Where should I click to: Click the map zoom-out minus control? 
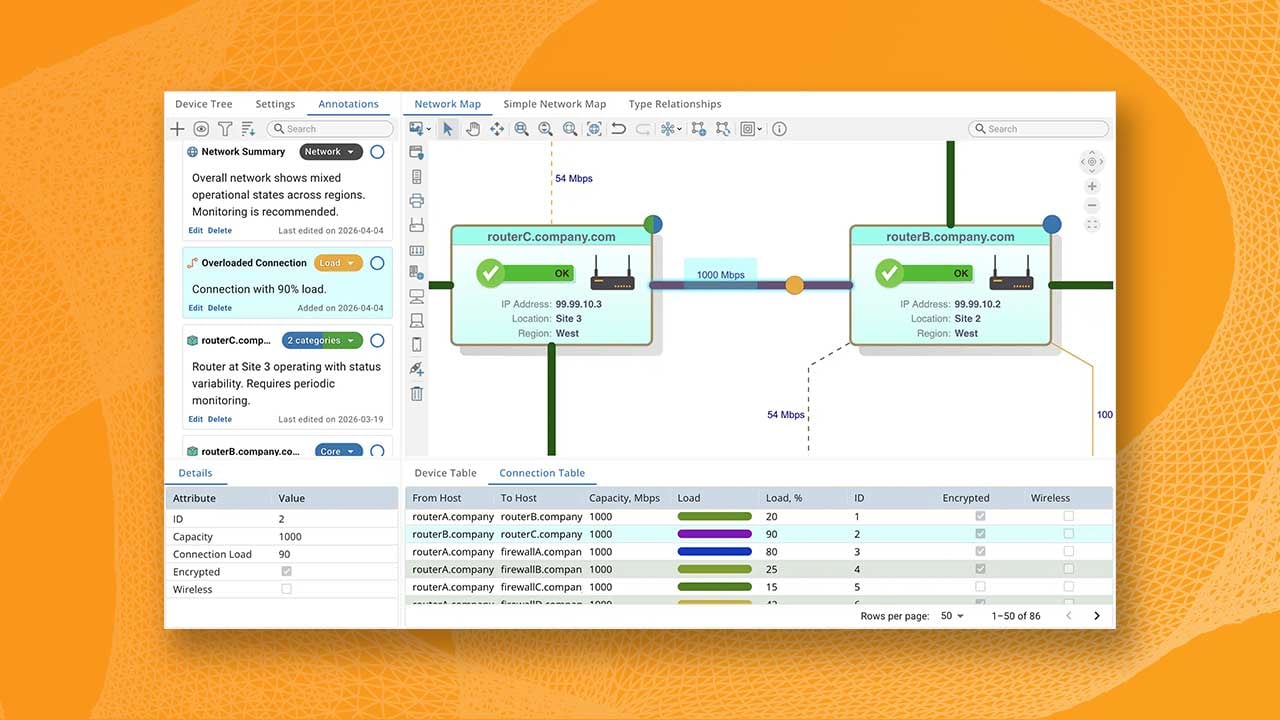[1092, 206]
